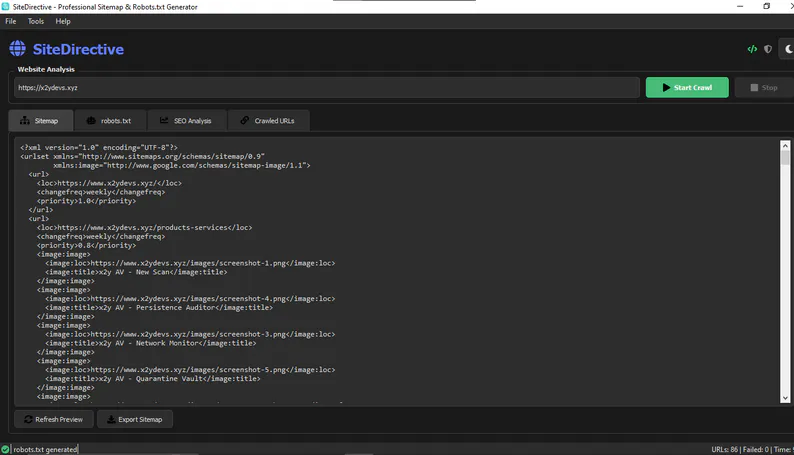This screenshot has height=455, width=794.
Task: Click the 'Quarantine Vault' image title line
Action: (152, 378)
